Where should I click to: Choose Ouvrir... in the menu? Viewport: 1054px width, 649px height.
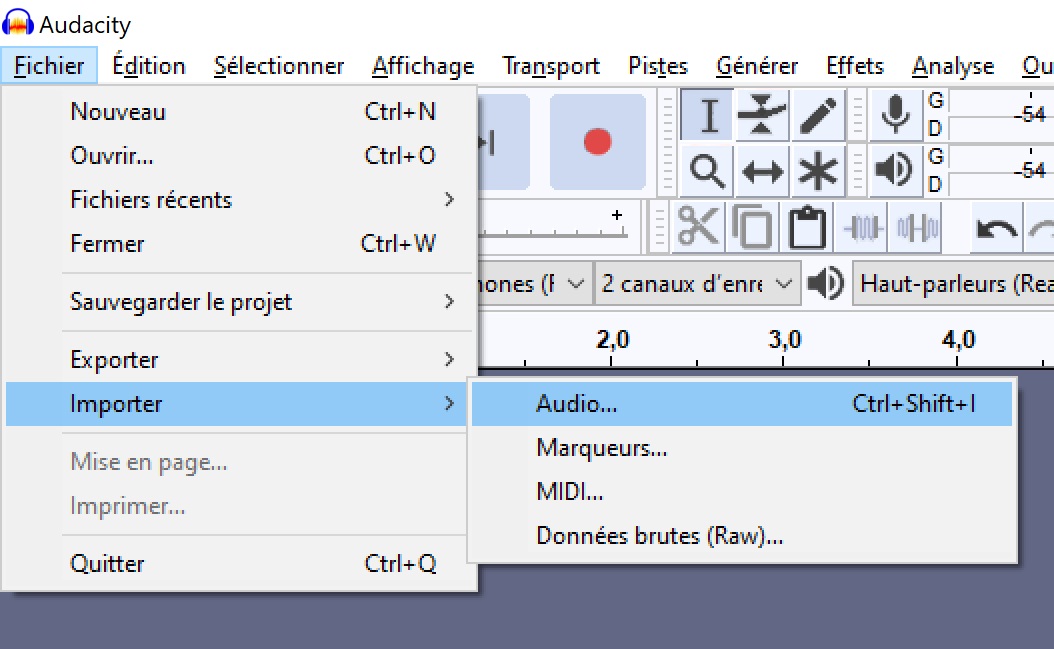(x=239, y=155)
